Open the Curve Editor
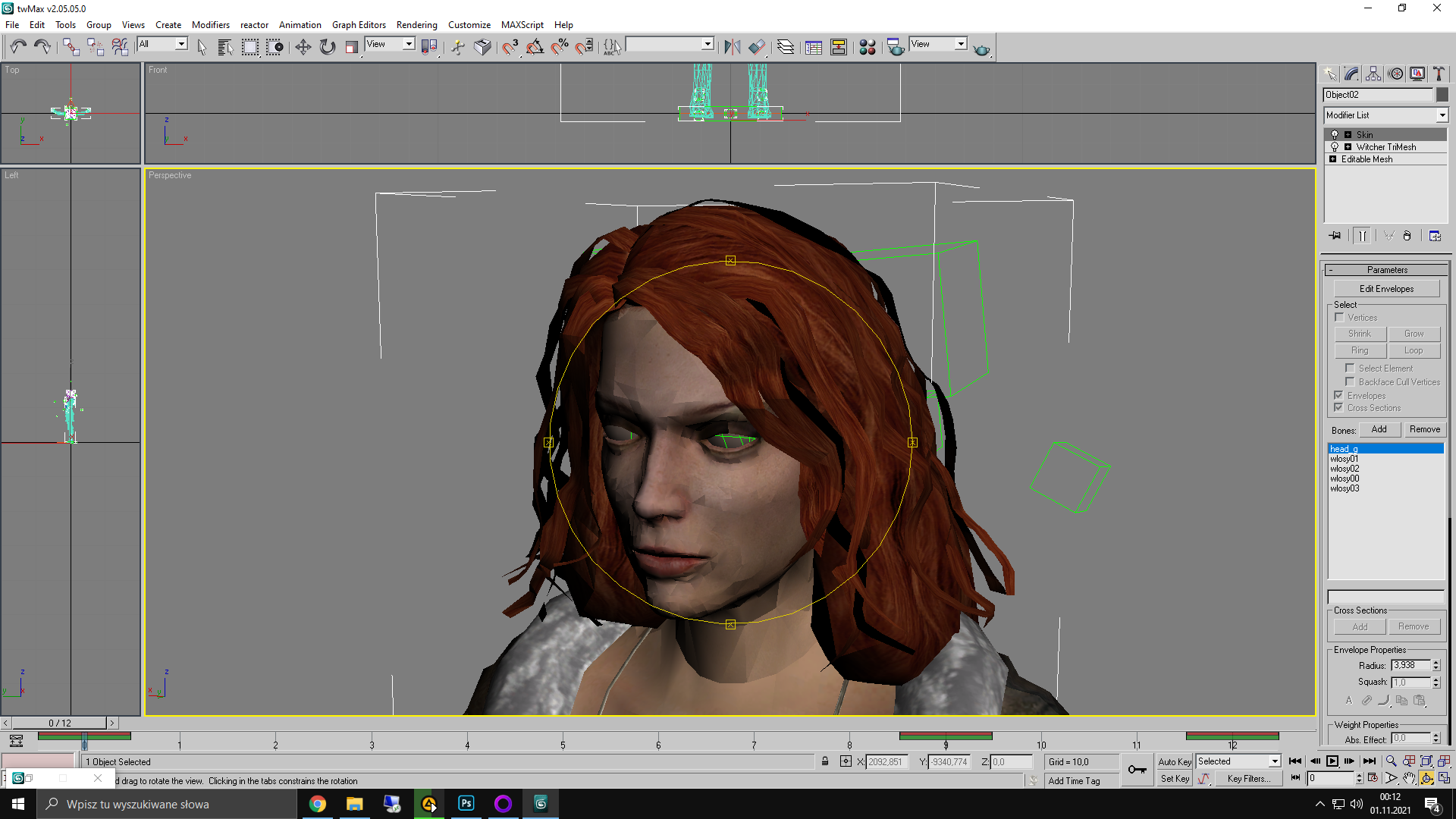 [814, 47]
